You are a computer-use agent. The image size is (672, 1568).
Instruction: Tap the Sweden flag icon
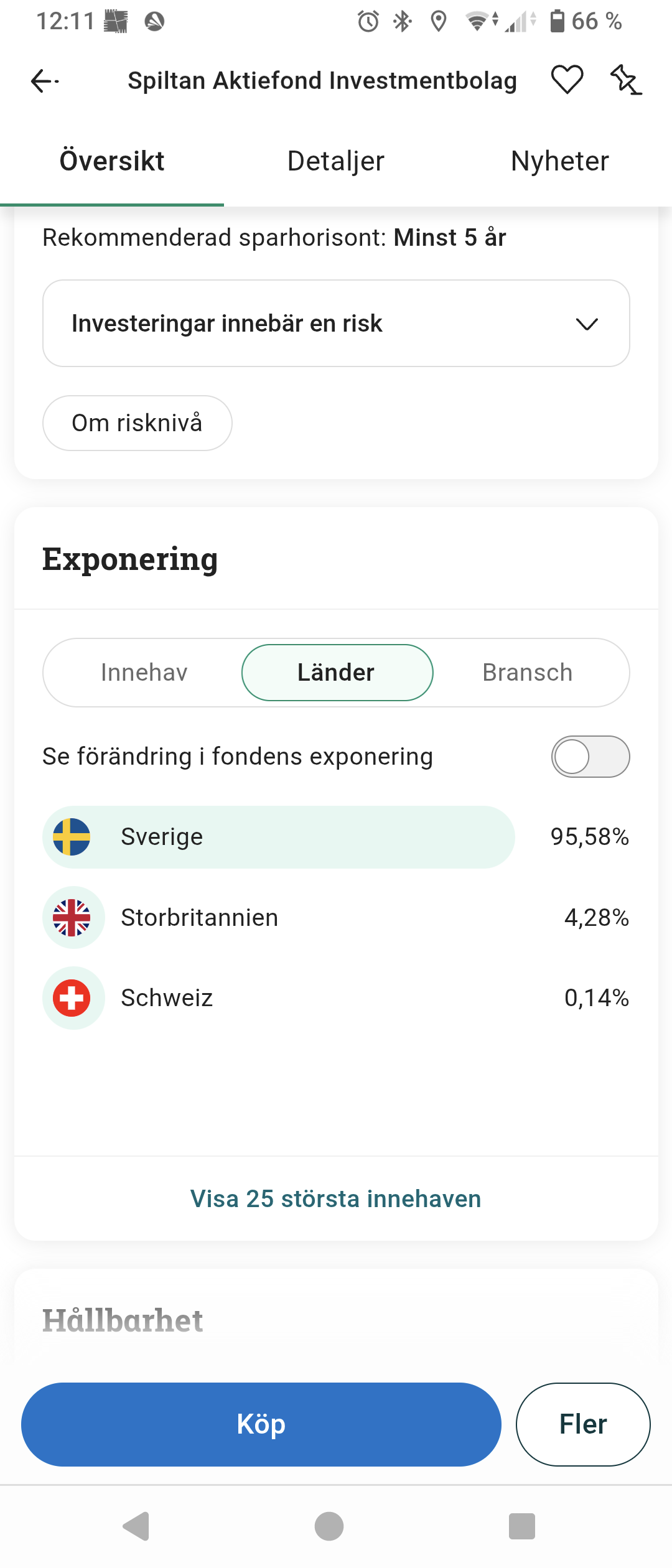(72, 837)
